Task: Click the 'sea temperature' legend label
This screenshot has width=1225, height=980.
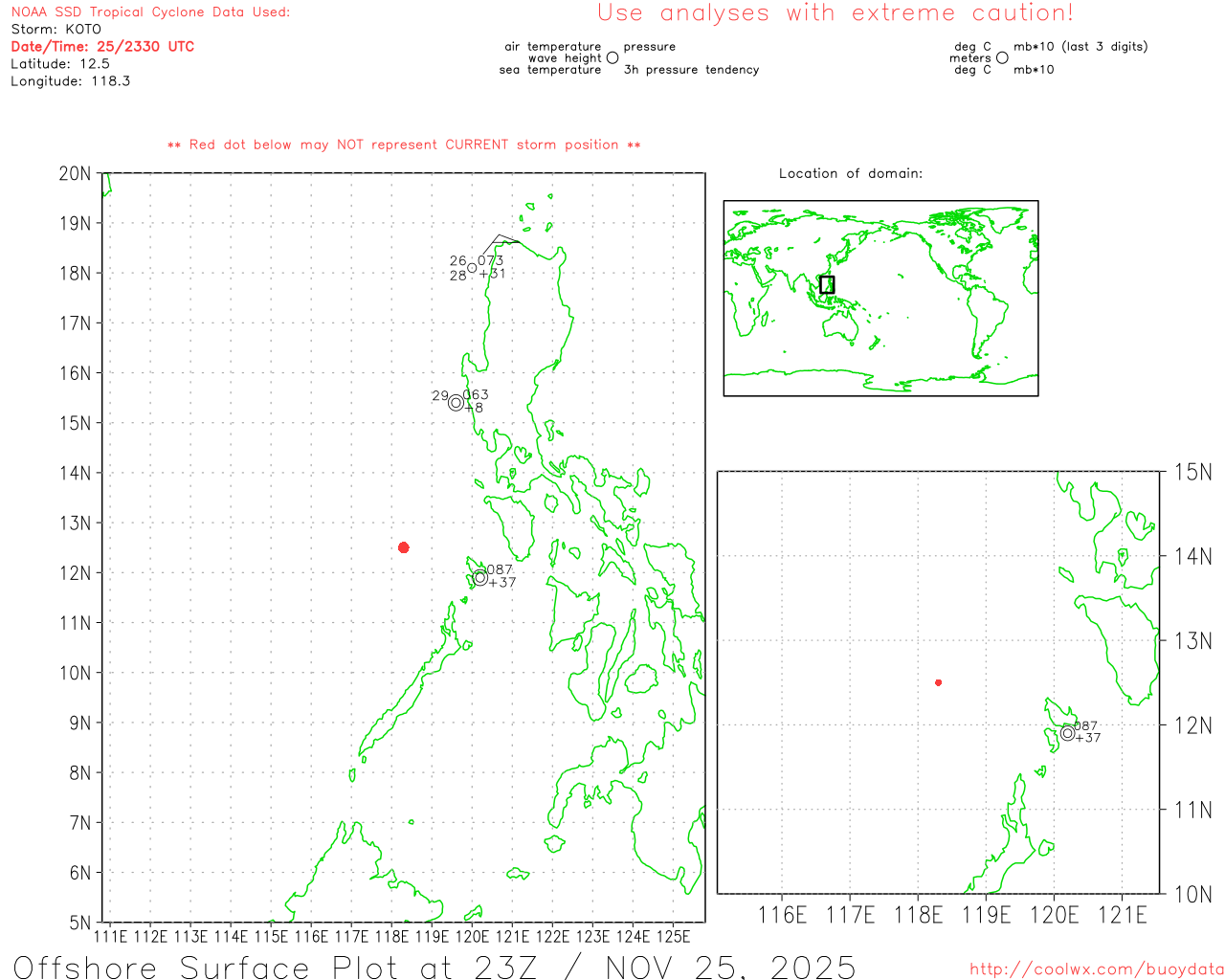Action: pos(550,70)
